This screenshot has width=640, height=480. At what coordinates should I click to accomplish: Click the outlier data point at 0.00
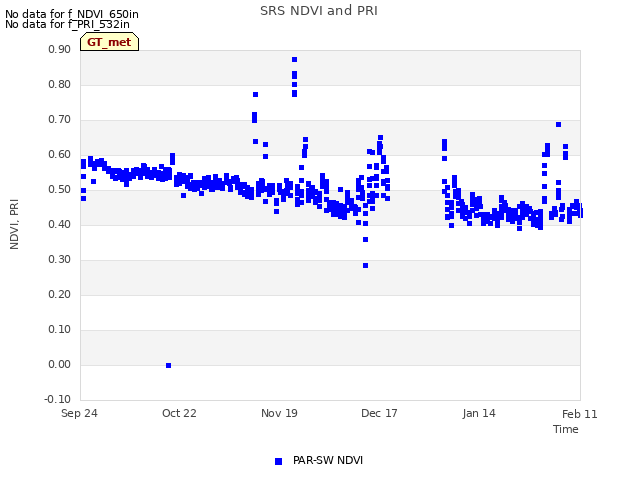point(169,365)
